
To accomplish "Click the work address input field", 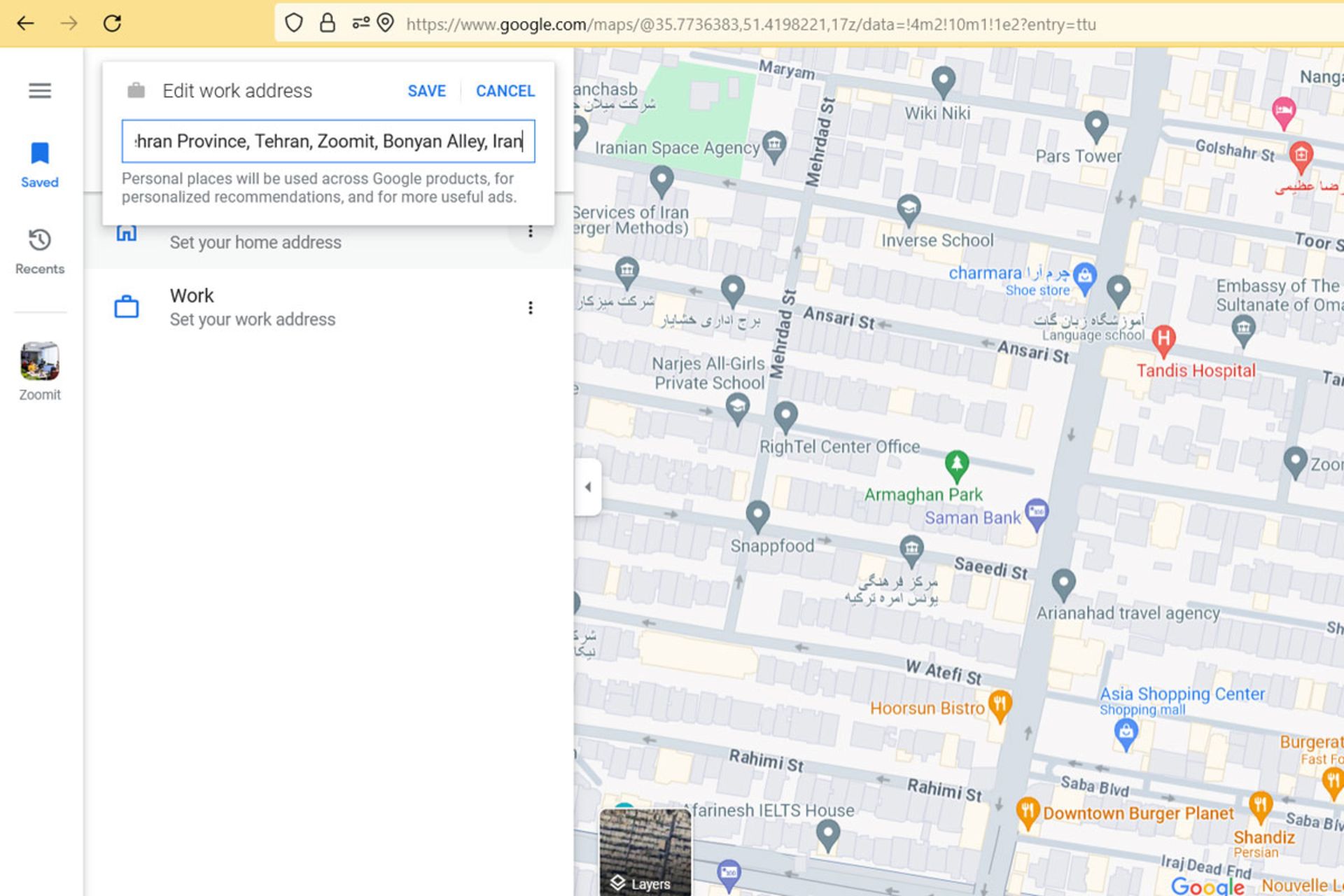I will pyautogui.click(x=328, y=141).
